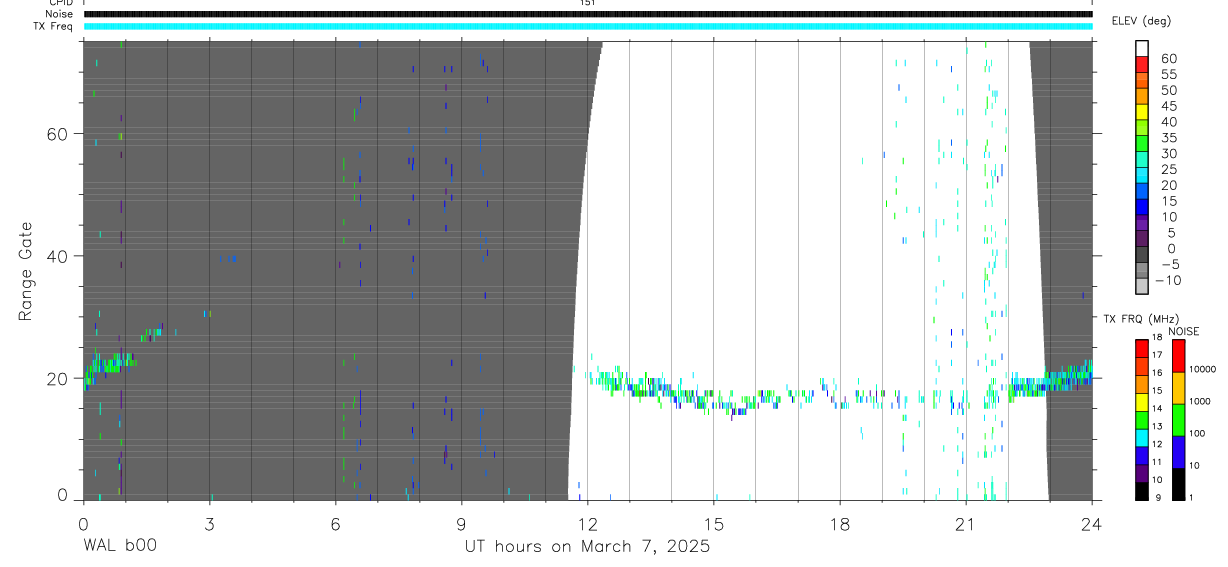
Task: Click the green segment of the NOISE color bar
Action: click(1179, 420)
